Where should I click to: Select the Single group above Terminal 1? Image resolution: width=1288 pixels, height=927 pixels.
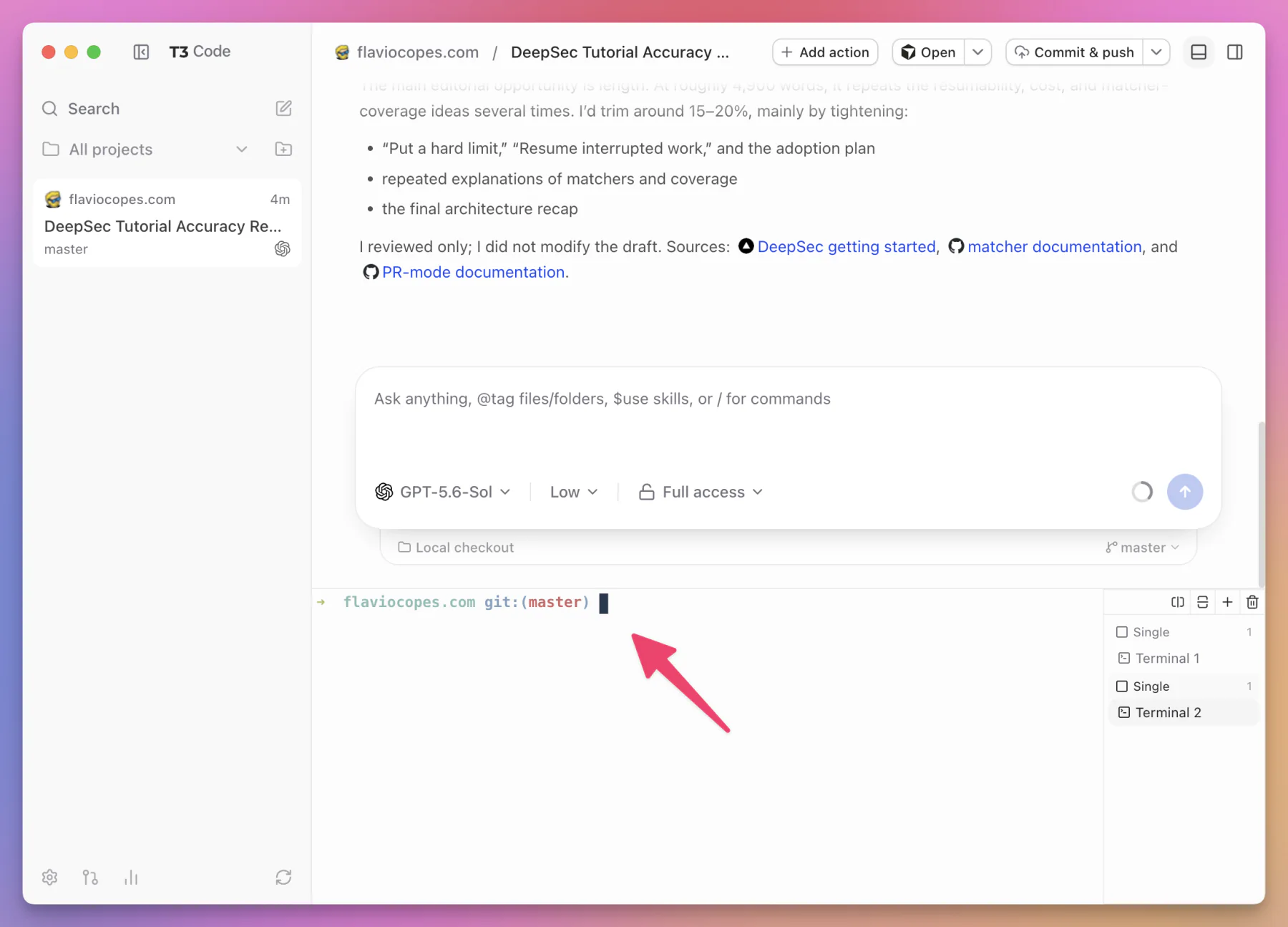pos(1183,632)
